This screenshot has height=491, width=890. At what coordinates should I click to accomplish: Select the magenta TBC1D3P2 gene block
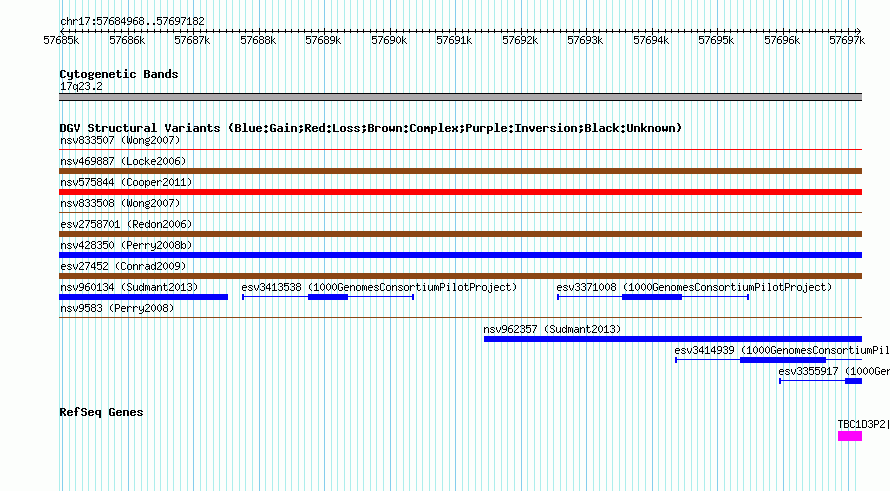click(850, 436)
